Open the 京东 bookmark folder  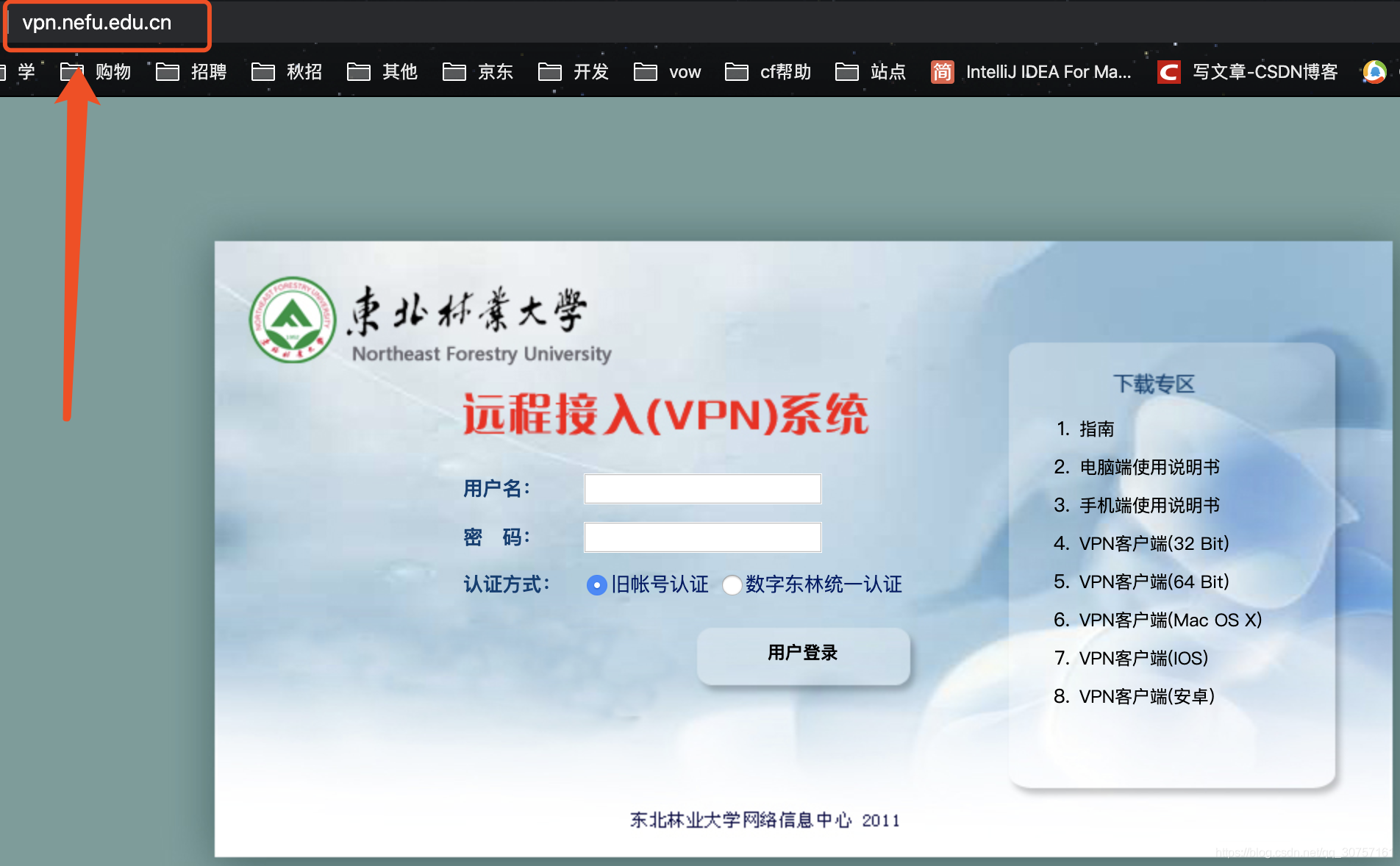click(x=478, y=72)
